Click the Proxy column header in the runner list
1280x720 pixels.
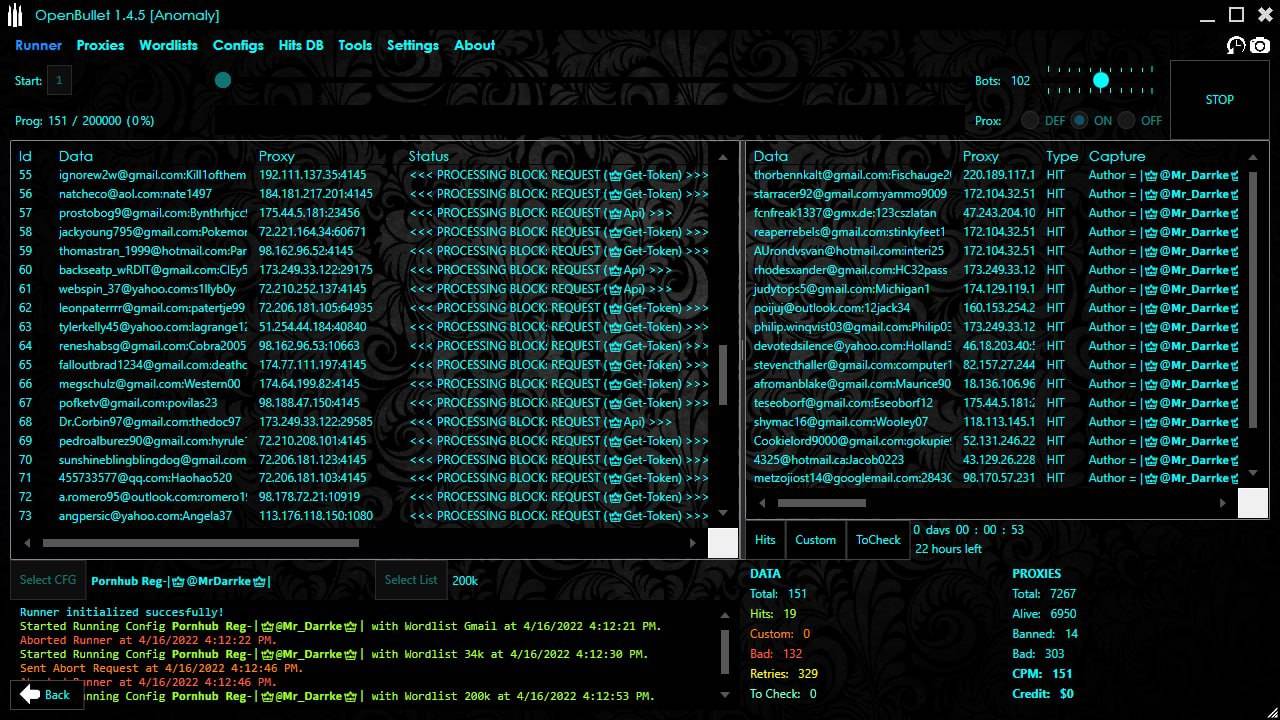(277, 156)
